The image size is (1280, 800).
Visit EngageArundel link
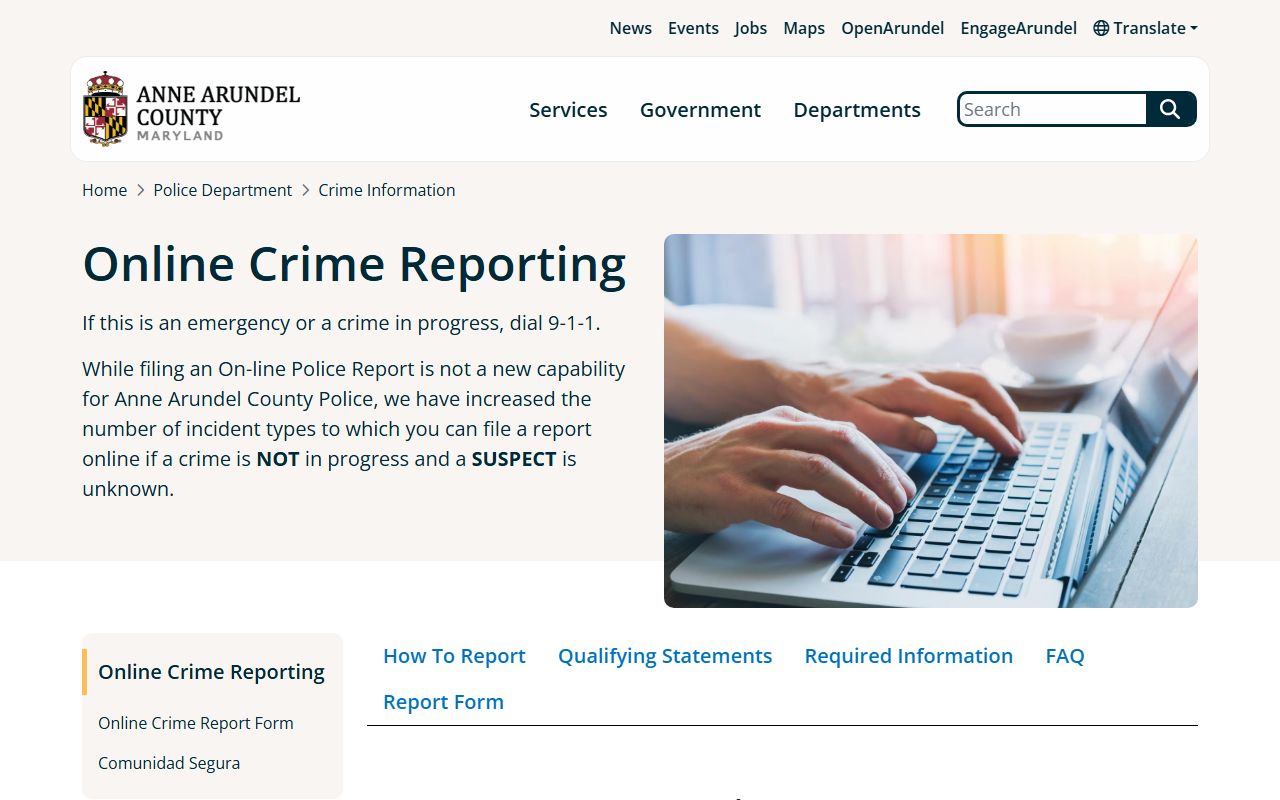click(x=1019, y=28)
